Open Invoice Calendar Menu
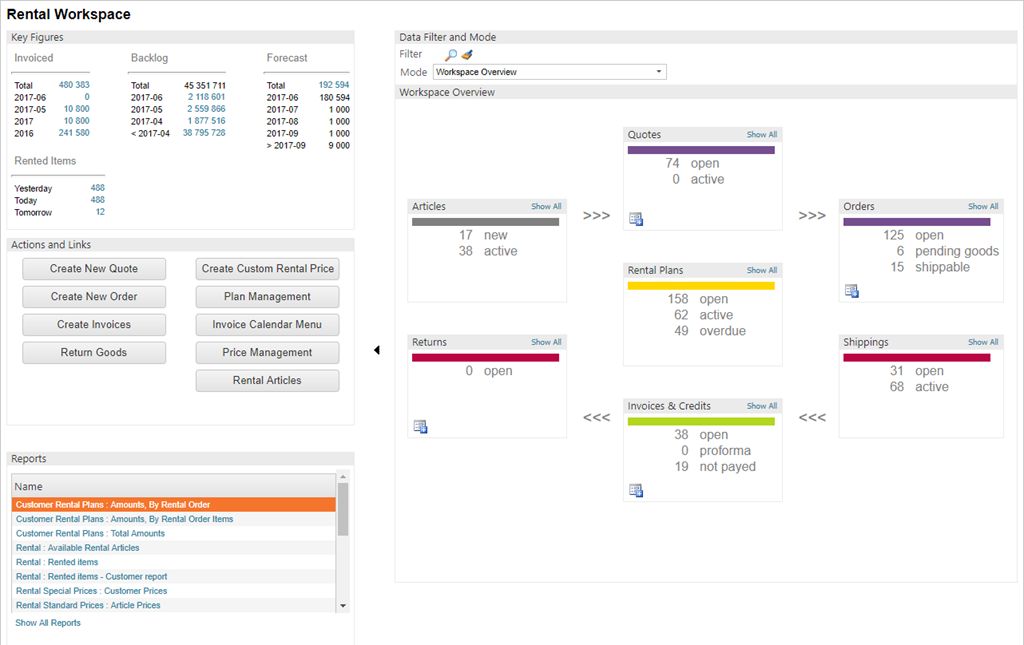This screenshot has width=1024, height=645. pos(267,325)
